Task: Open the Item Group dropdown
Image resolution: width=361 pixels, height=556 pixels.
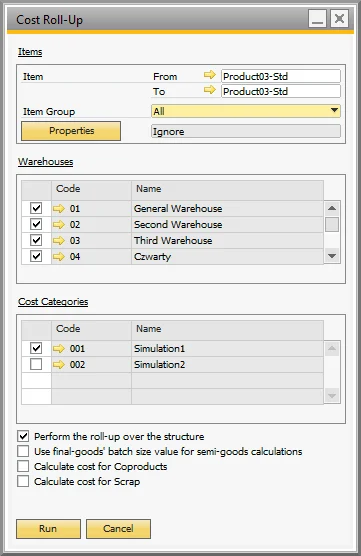Action: pos(245,111)
